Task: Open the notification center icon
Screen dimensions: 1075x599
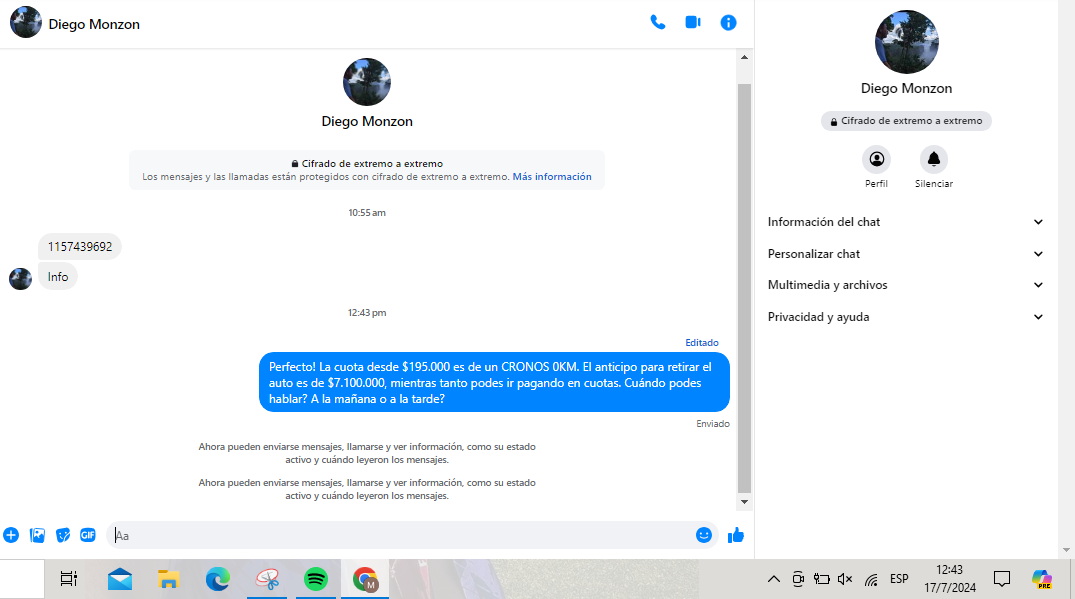Action: [1002, 579]
